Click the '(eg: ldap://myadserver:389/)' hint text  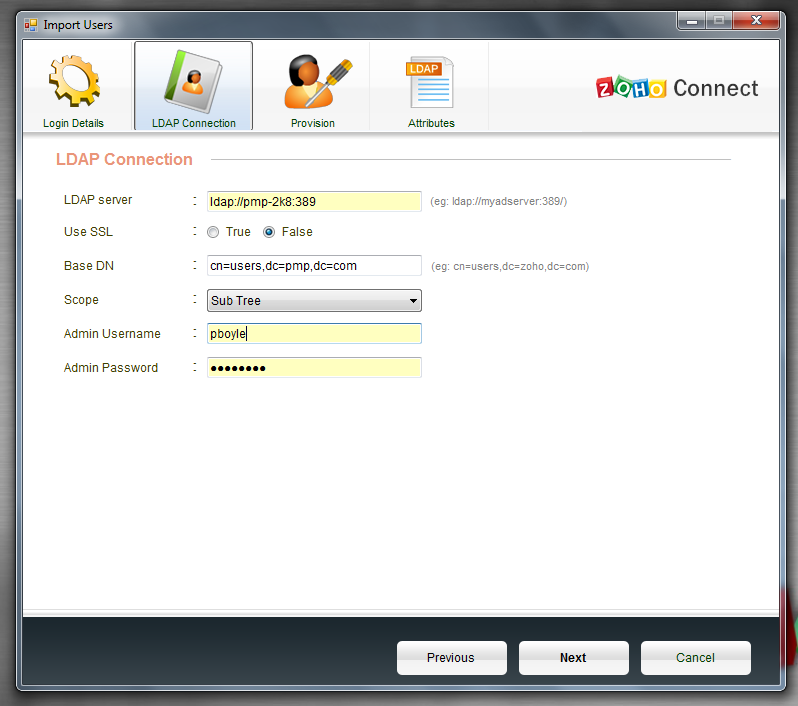498,202
